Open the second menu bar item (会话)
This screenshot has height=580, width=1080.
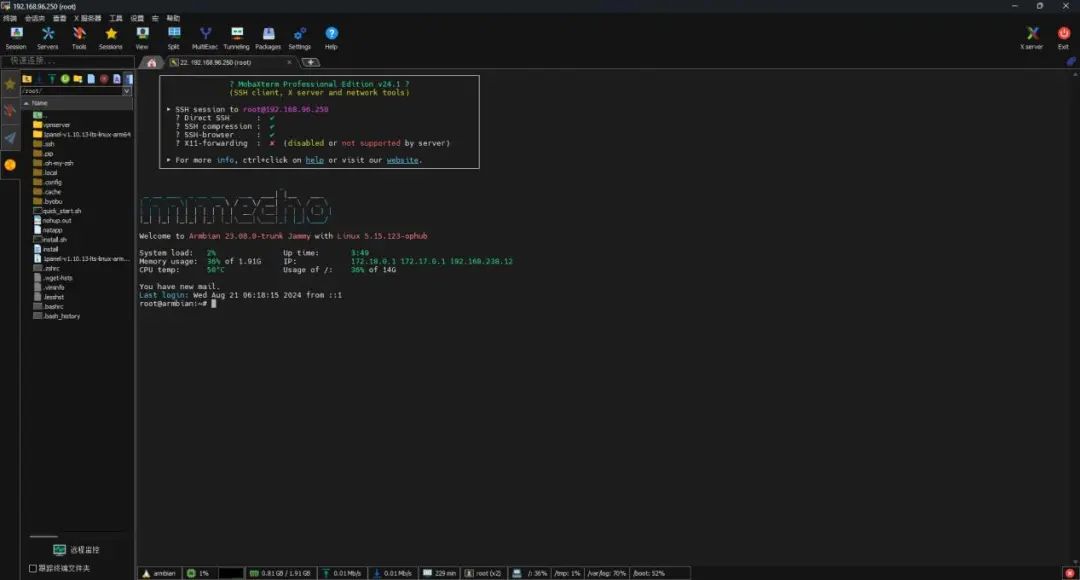click(x=34, y=18)
